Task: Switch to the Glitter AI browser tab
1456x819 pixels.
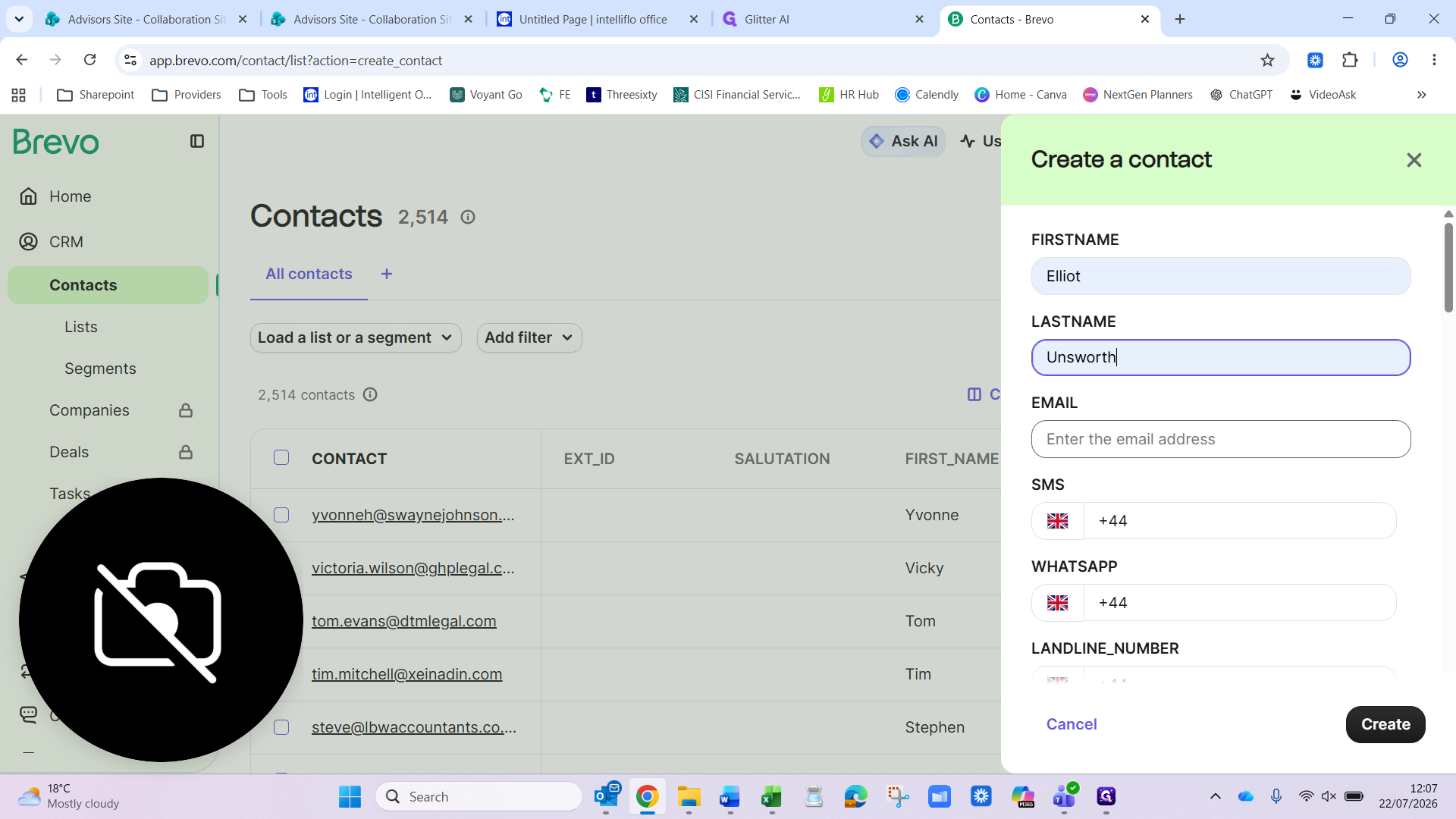Action: point(824,19)
